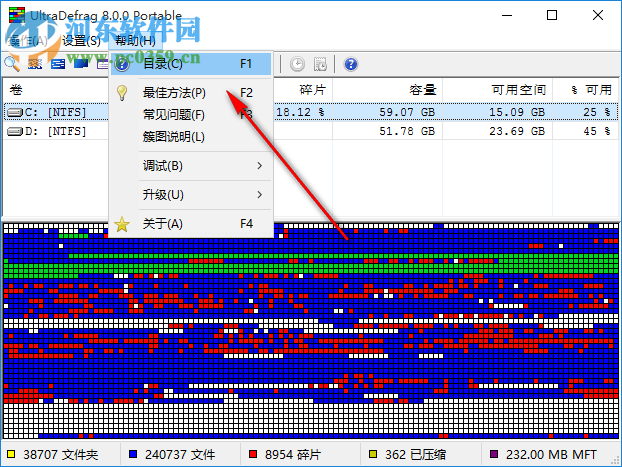Image resolution: width=622 pixels, height=467 pixels.
Task: Select 目录(C) from the help menu
Action: point(191,64)
